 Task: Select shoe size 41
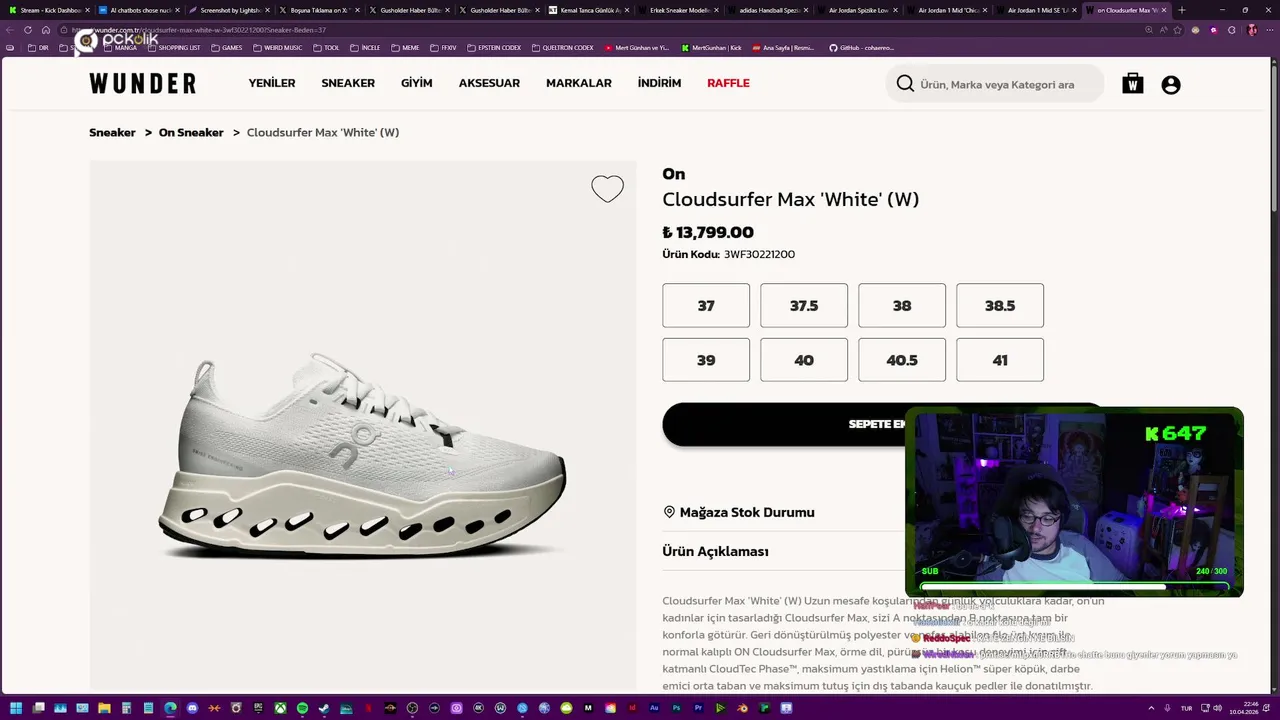1000,359
